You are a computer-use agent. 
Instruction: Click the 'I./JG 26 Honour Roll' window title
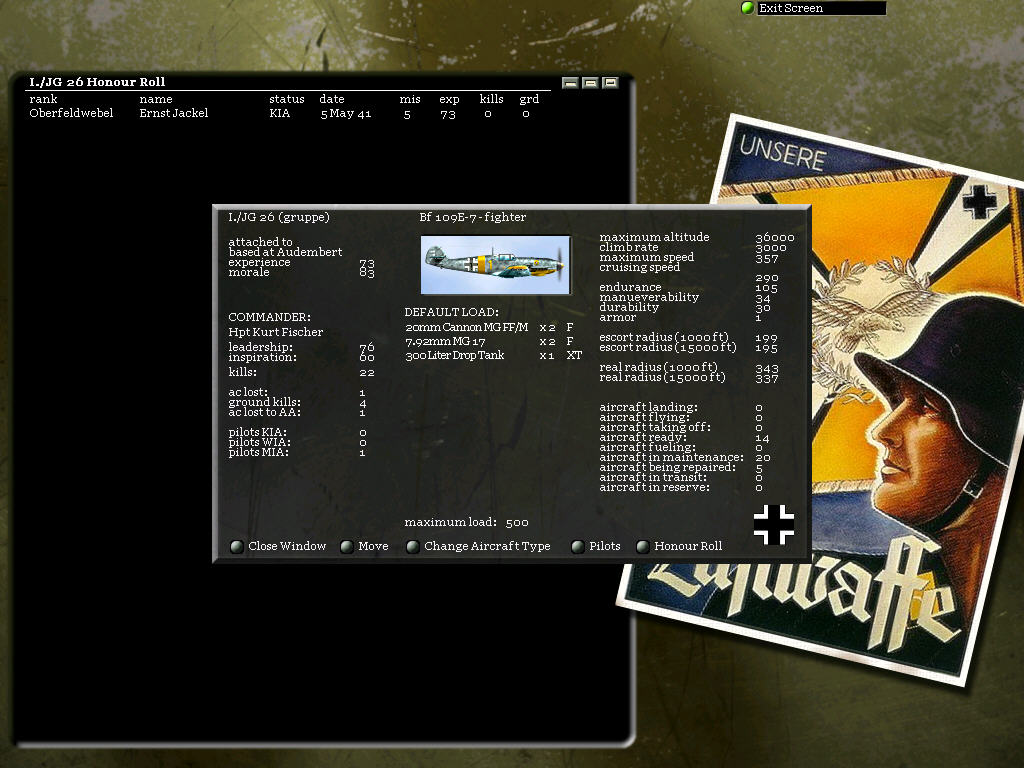click(97, 82)
